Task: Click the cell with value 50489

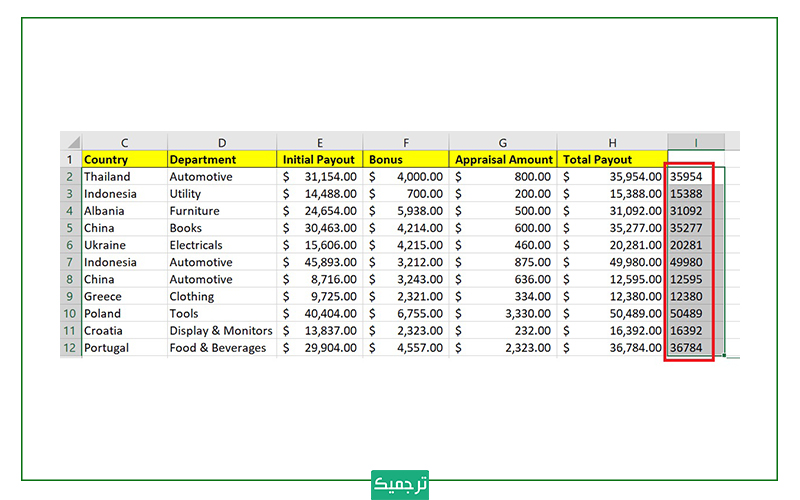Action: tap(690, 314)
